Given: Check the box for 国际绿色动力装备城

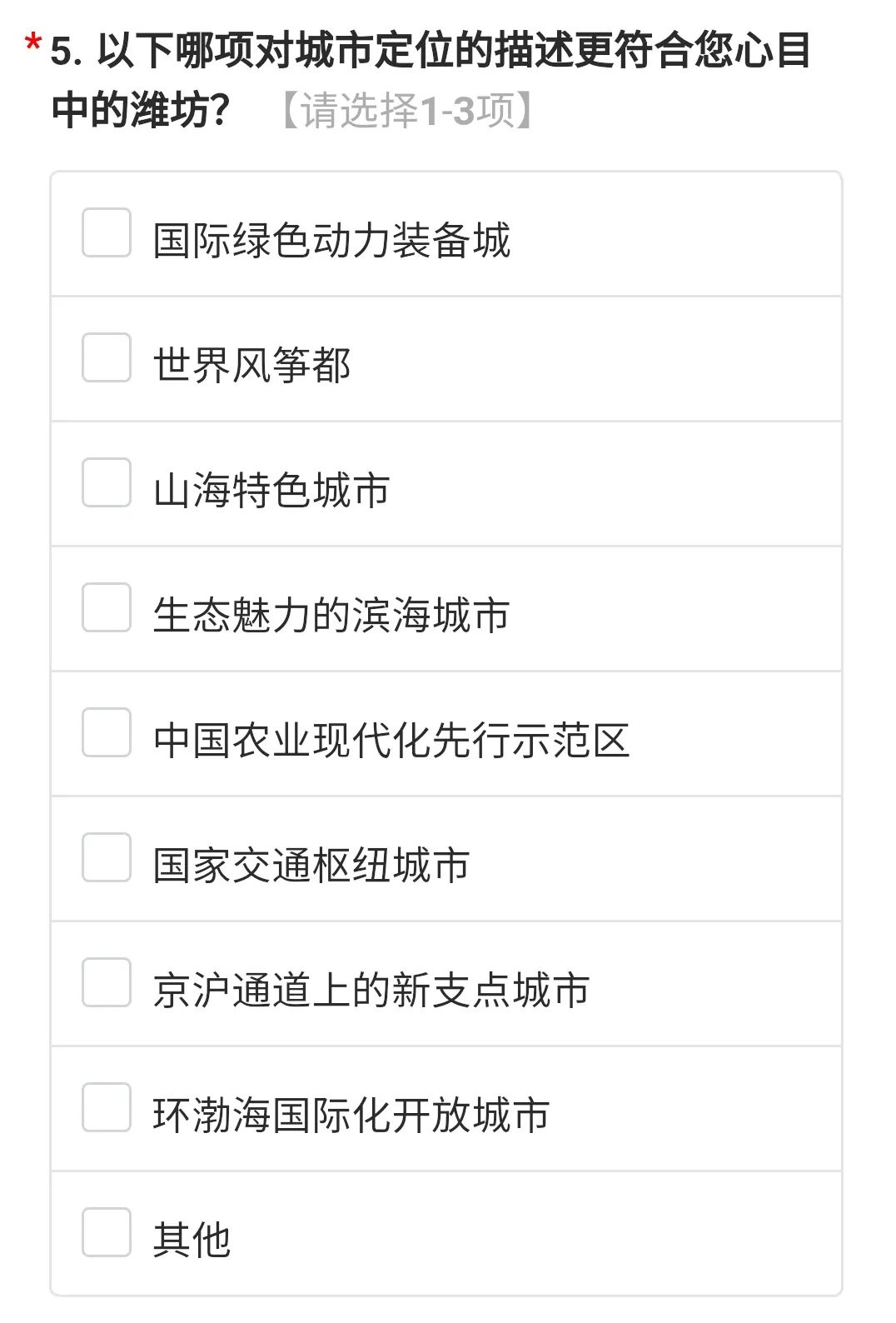Looking at the screenshot, I should (x=107, y=232).
